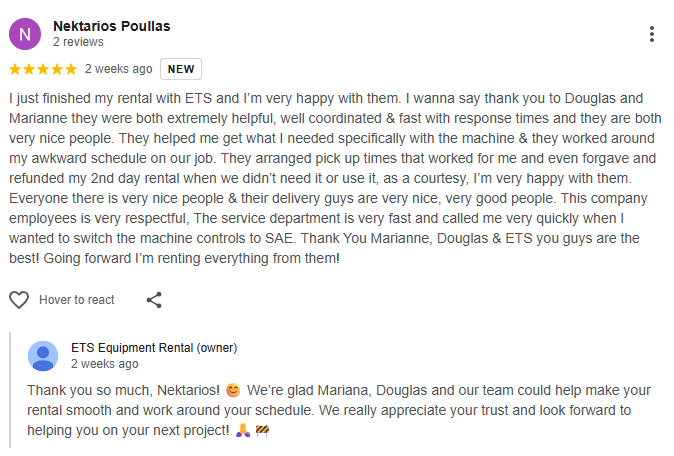Viewport: 674px width, 456px height.
Task: Click the first yellow rating star
Action: [15, 69]
